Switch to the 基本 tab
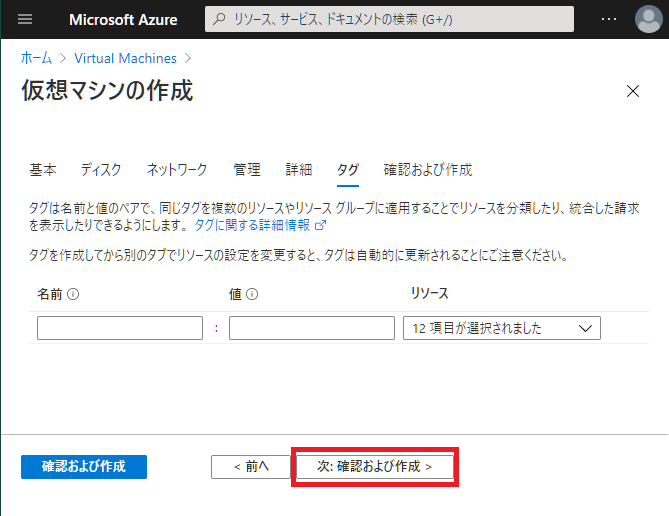The width and height of the screenshot is (669, 516). tap(43, 170)
